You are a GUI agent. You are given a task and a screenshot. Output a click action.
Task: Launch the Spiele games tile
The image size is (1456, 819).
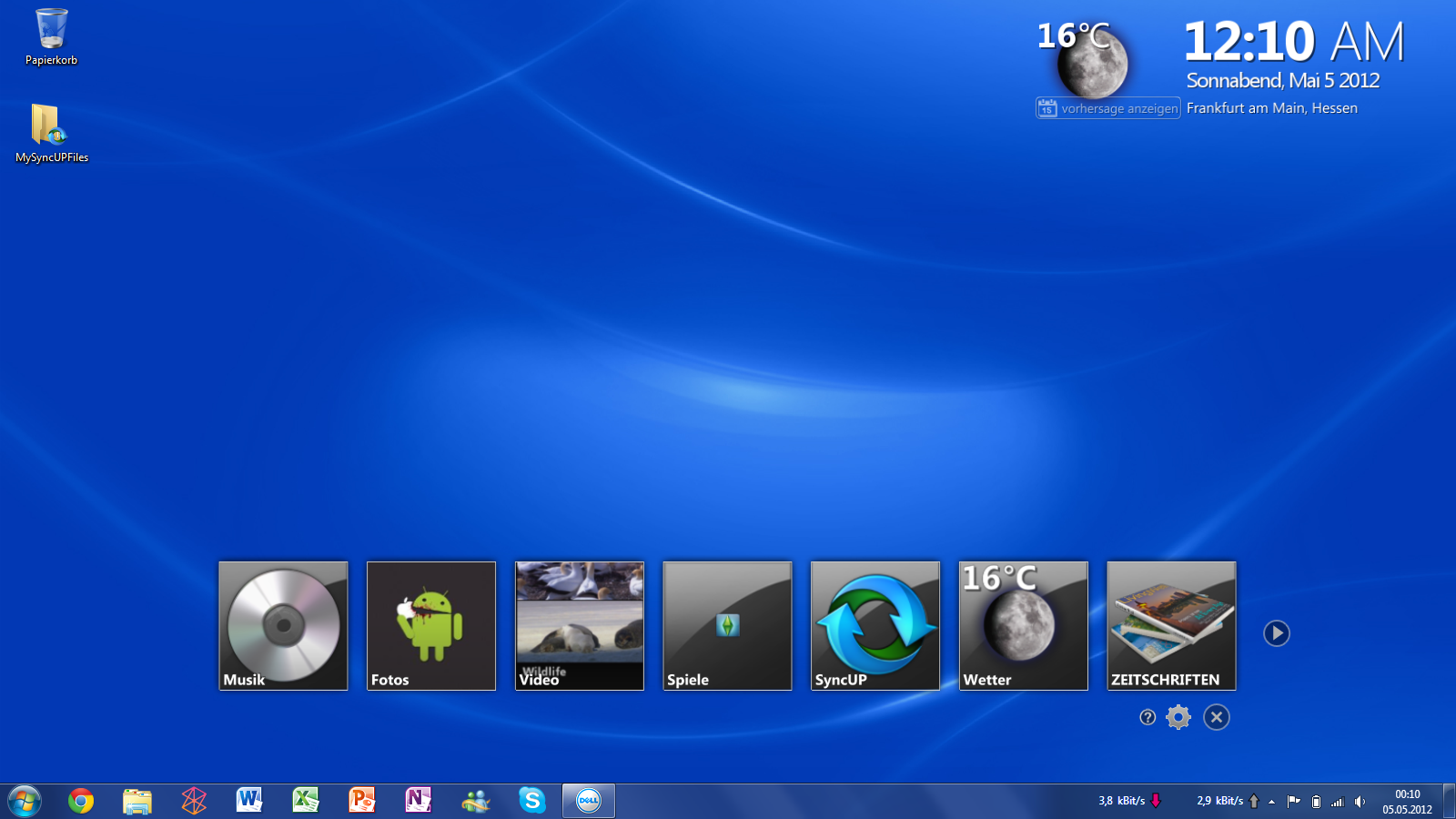click(x=727, y=626)
